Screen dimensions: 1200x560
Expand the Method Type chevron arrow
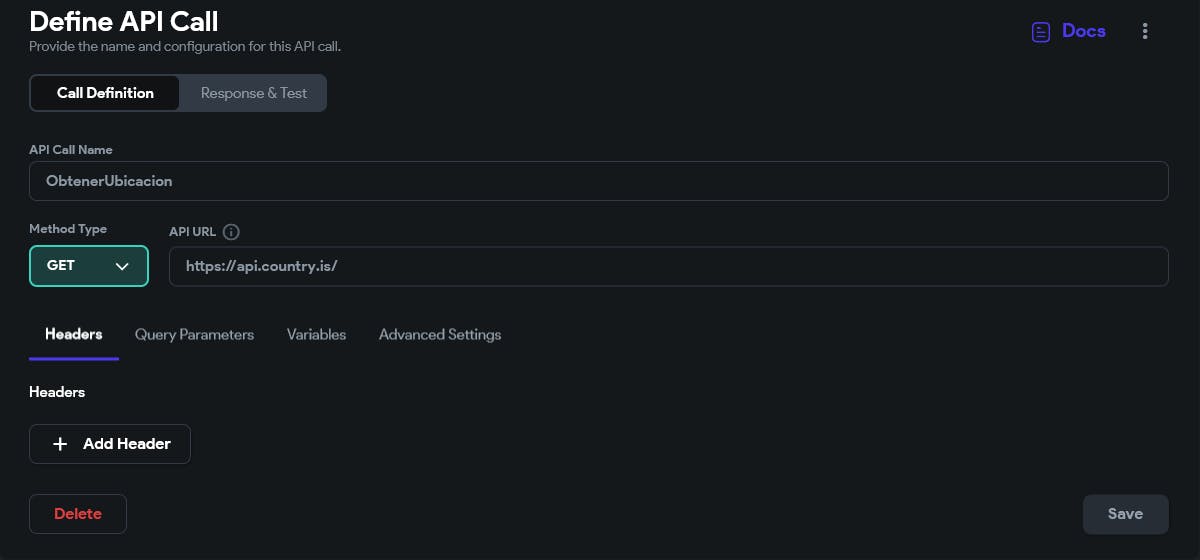[122, 266]
